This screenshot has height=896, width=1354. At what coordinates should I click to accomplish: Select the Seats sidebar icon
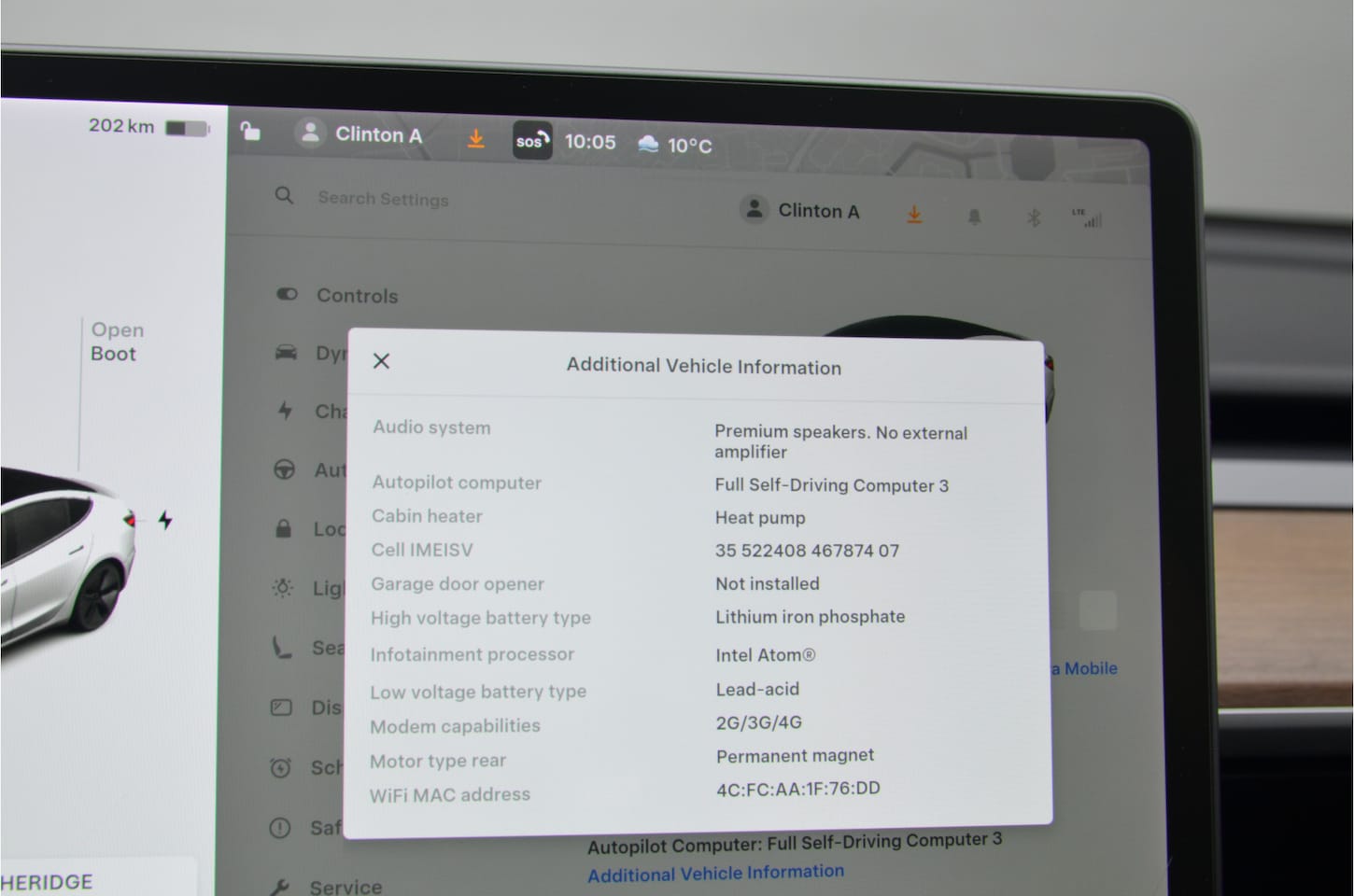click(x=282, y=647)
